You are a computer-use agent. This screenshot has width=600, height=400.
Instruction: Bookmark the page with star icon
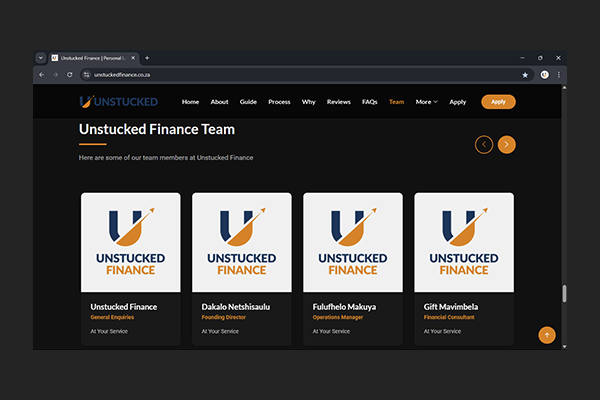coord(525,75)
